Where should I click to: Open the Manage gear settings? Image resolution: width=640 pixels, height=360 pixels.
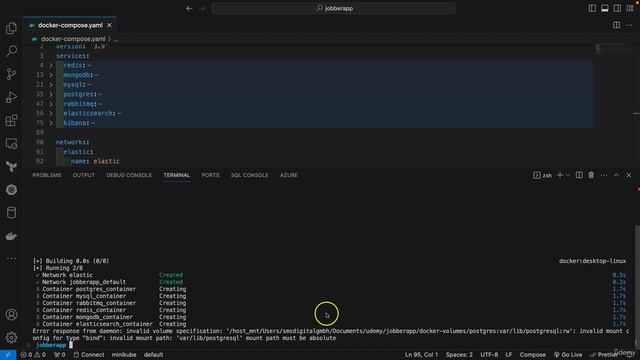pos(11,338)
